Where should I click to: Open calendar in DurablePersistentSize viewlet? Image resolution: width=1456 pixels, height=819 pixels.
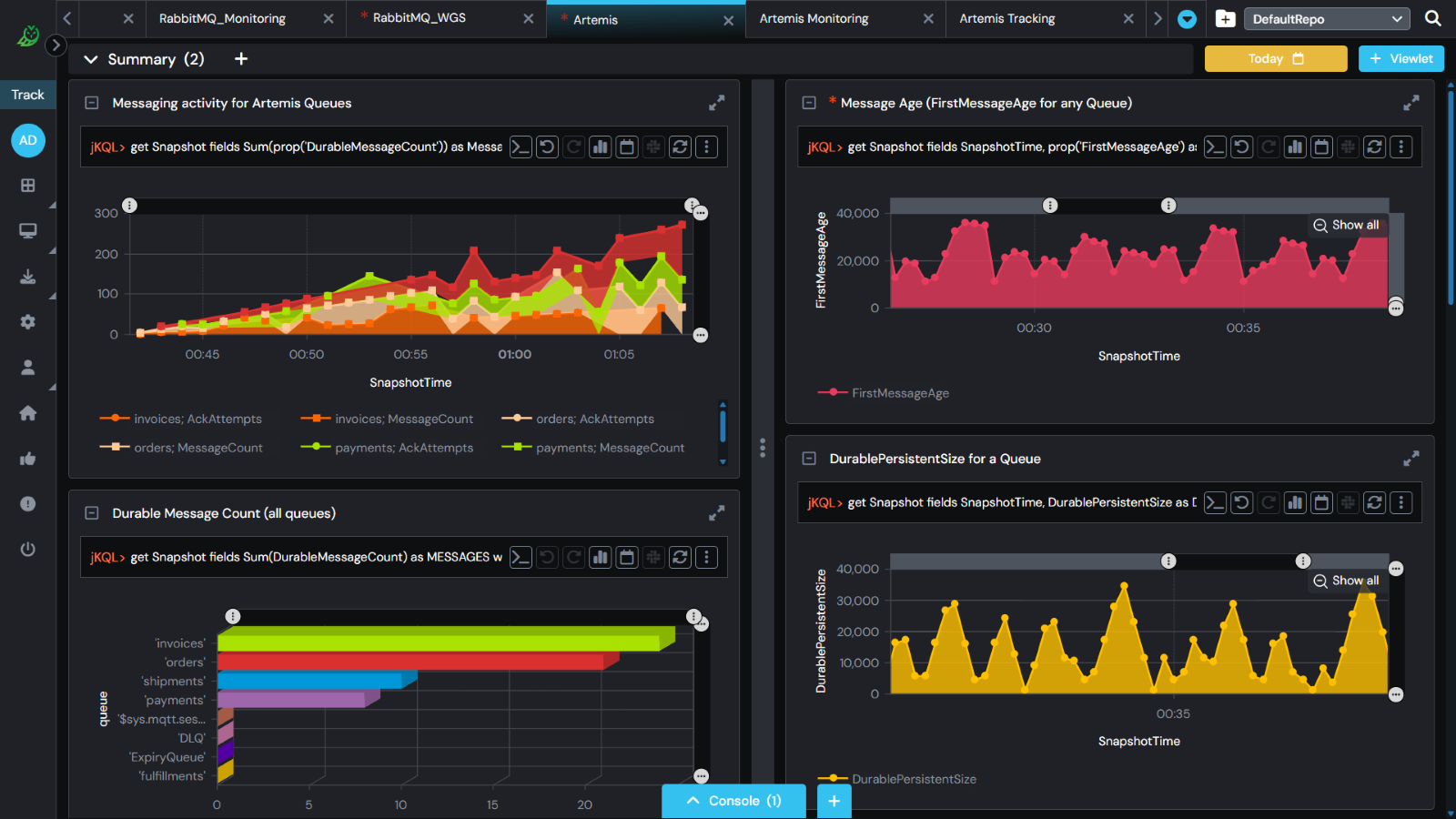[x=1321, y=502]
